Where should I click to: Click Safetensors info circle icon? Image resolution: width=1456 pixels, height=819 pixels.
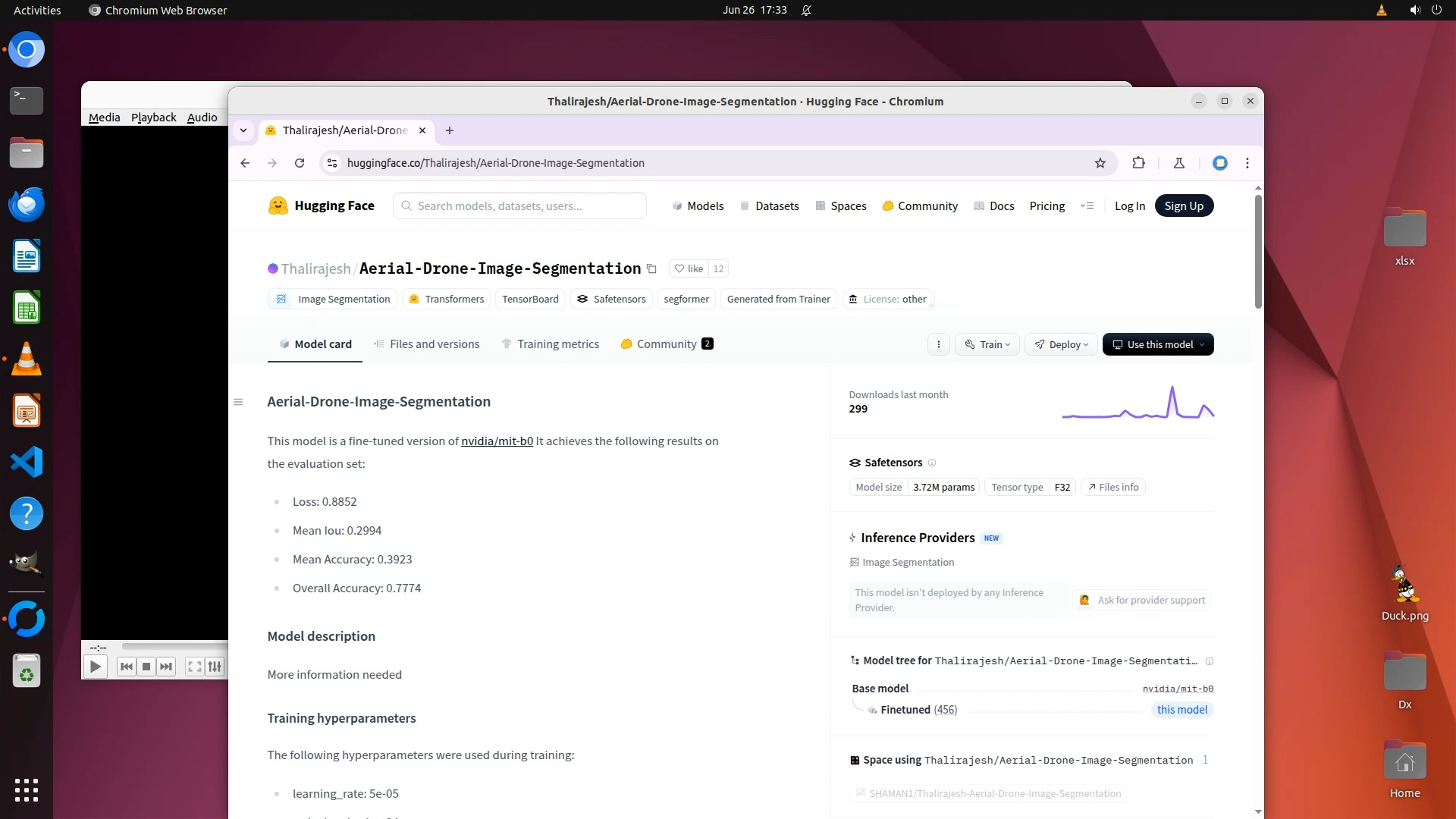(932, 463)
